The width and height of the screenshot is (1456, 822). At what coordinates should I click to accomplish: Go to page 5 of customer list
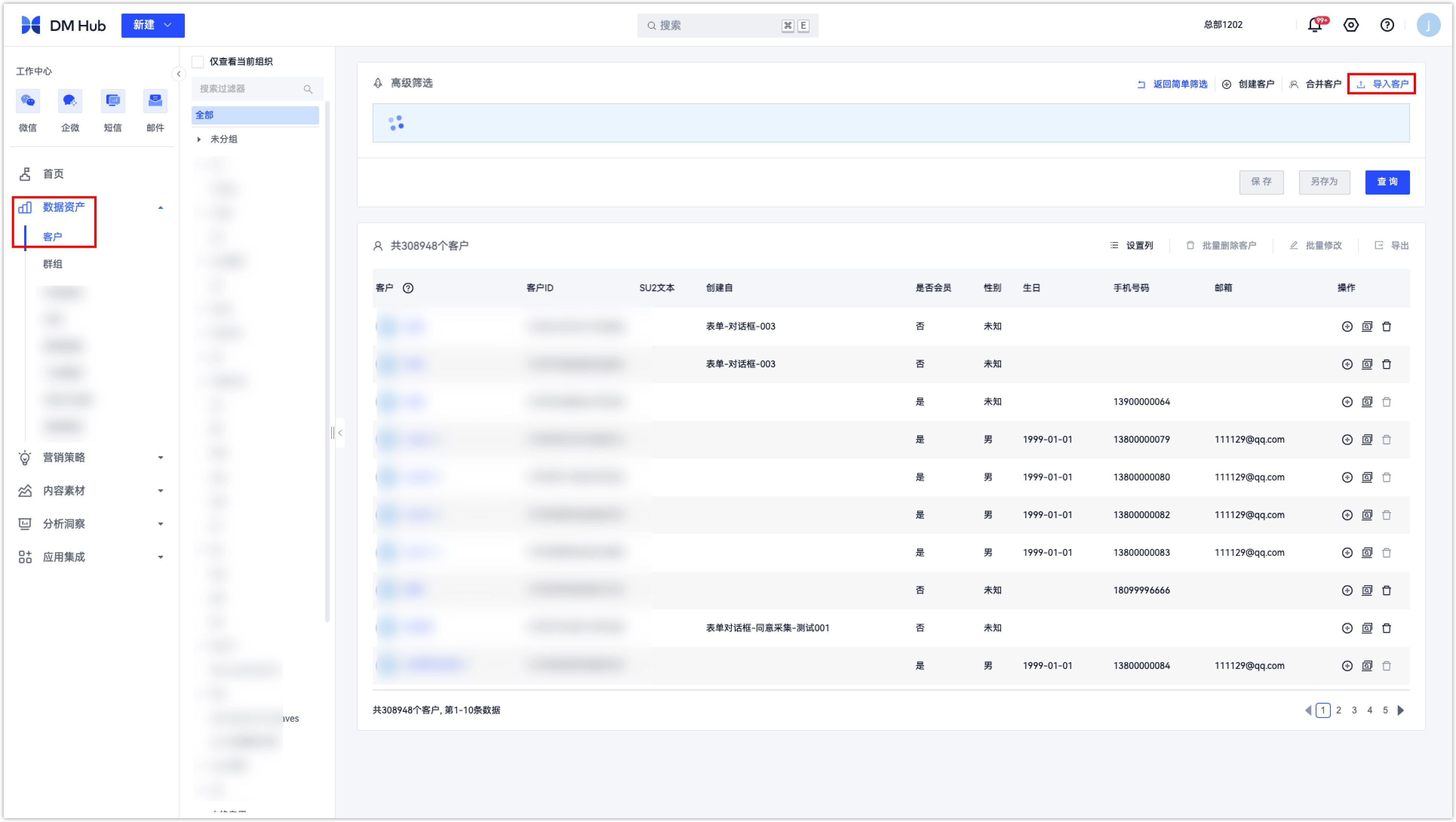click(1385, 711)
